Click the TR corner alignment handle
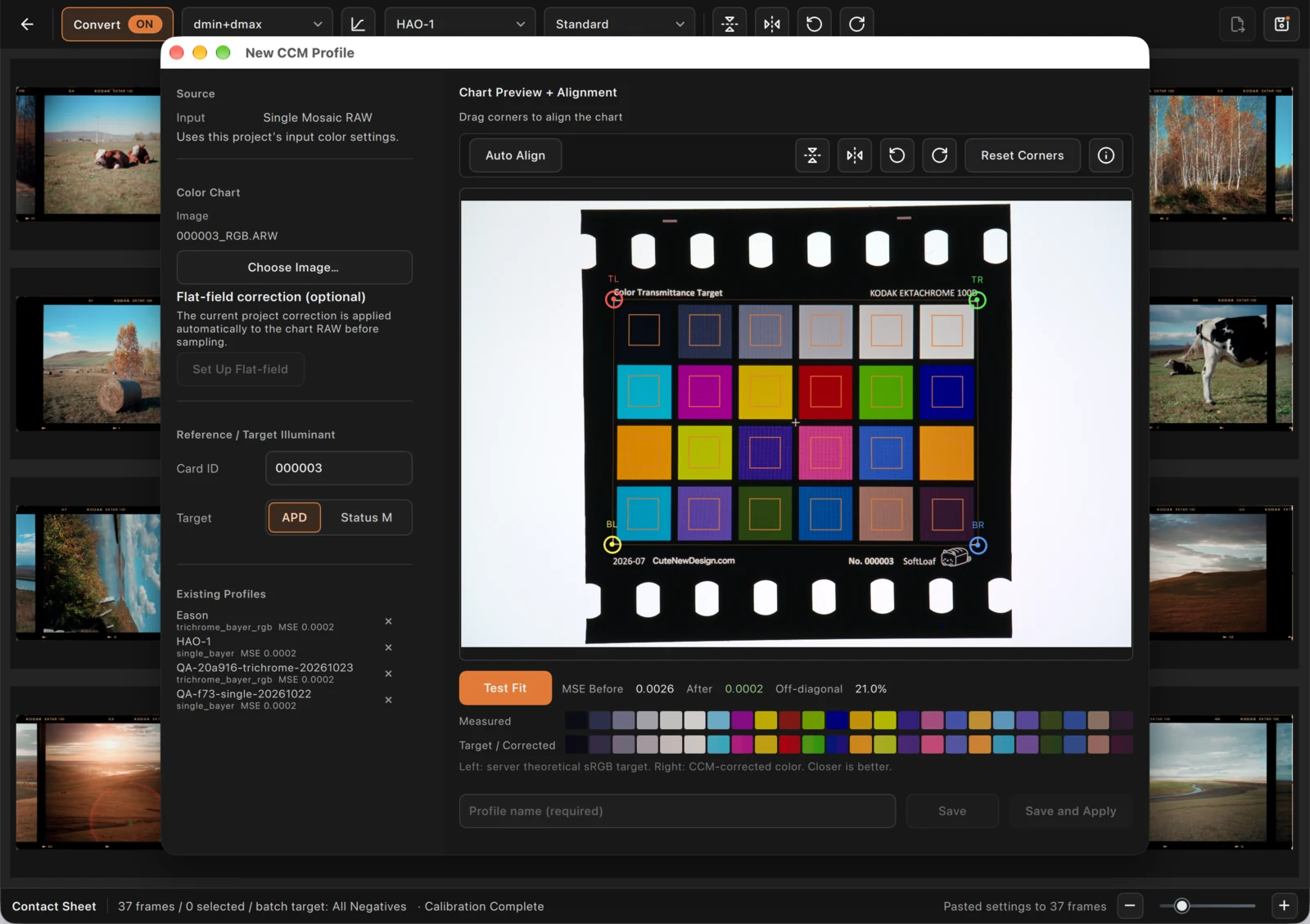1310x924 pixels. click(978, 300)
